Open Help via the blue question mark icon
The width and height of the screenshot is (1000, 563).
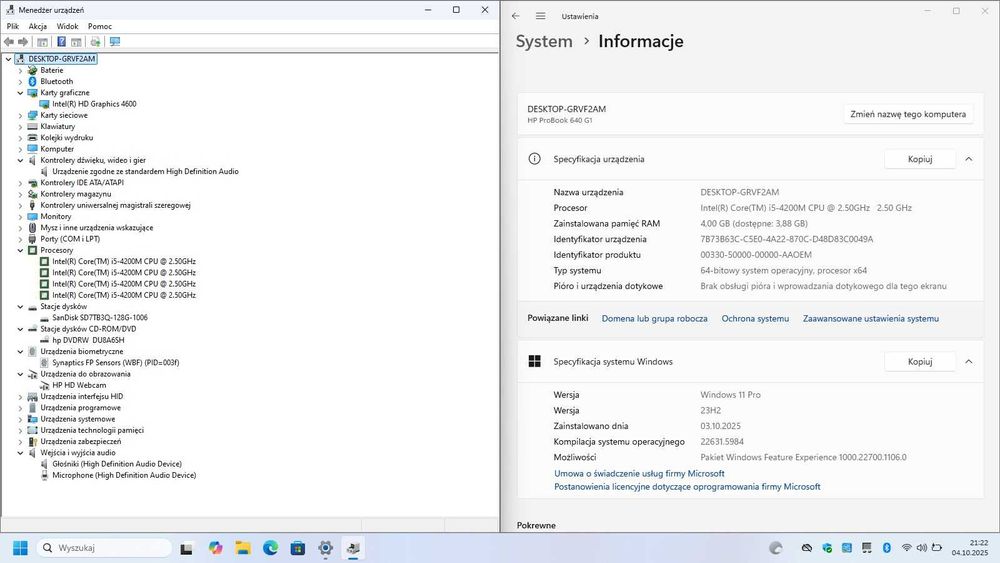[61, 42]
